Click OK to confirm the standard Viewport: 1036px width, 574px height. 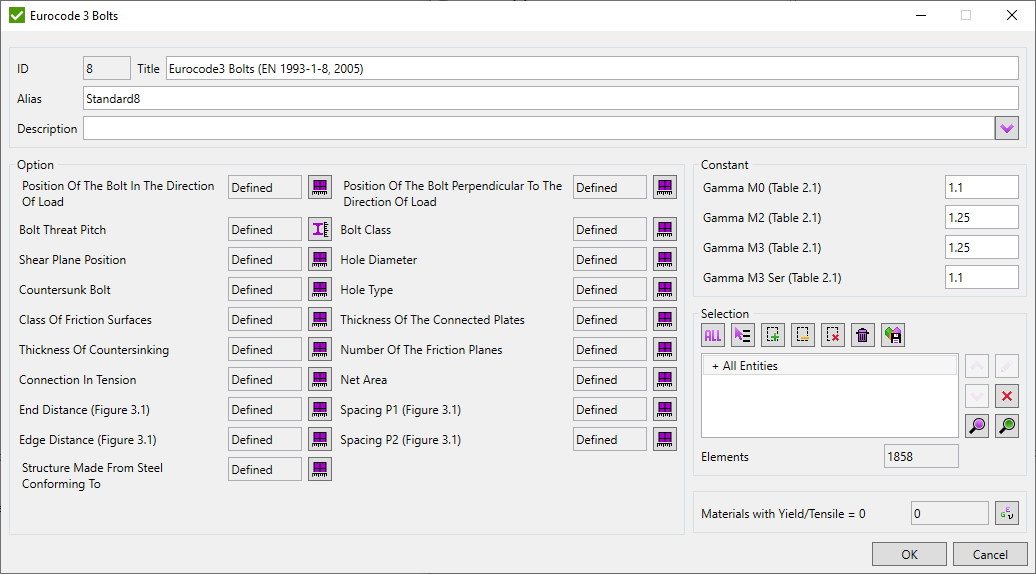click(x=909, y=554)
